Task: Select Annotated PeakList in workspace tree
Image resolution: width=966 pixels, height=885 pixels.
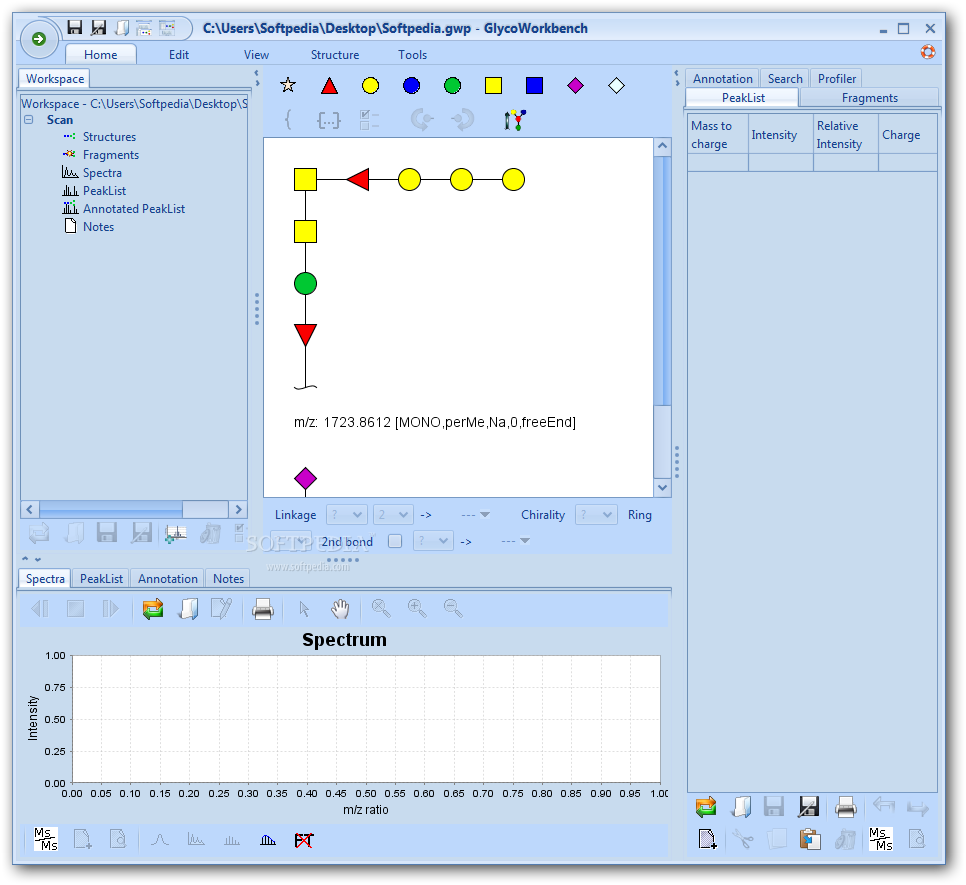Action: [x=134, y=209]
